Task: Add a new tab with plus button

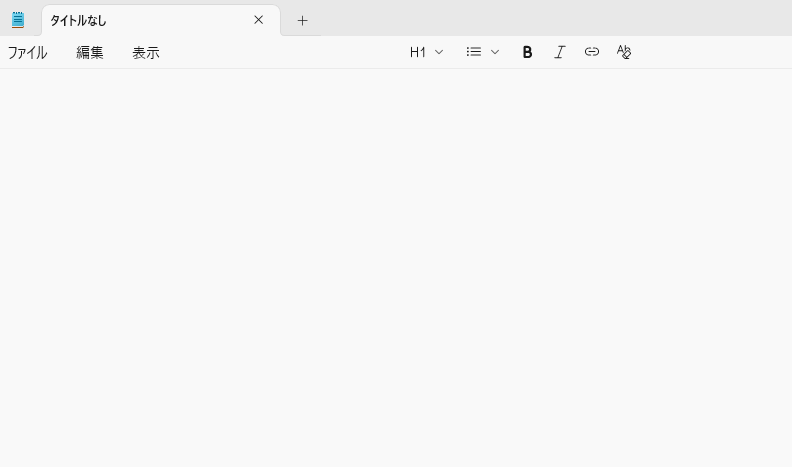Action: pyautogui.click(x=302, y=20)
